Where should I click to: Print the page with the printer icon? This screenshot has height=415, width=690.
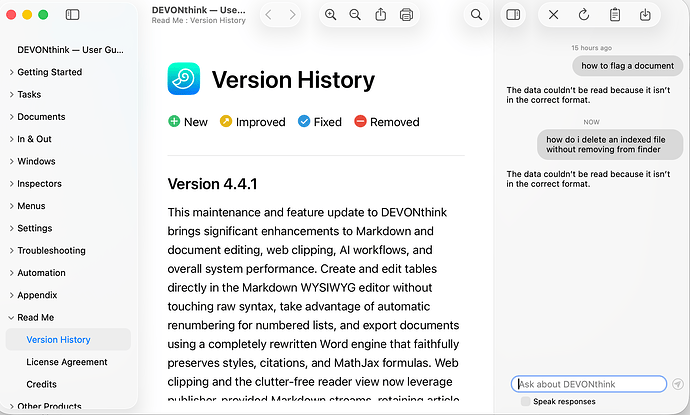[406, 15]
